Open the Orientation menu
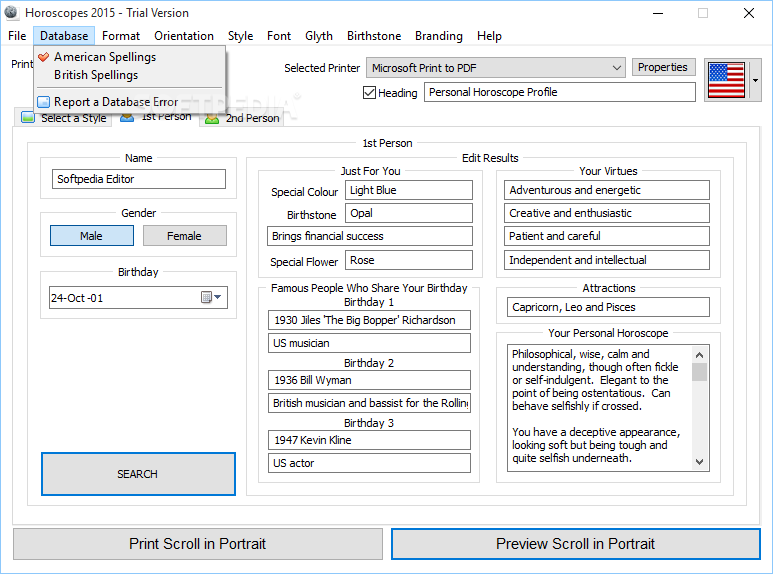This screenshot has width=773, height=574. pyautogui.click(x=184, y=36)
